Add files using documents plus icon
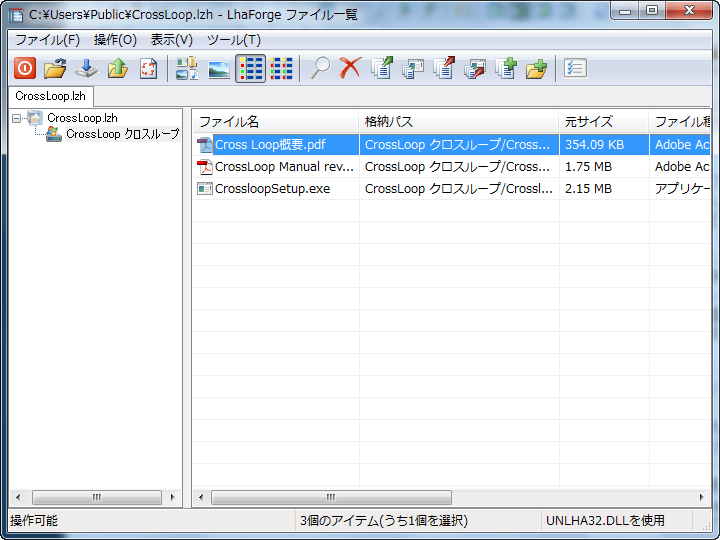The image size is (720, 540). (x=506, y=68)
